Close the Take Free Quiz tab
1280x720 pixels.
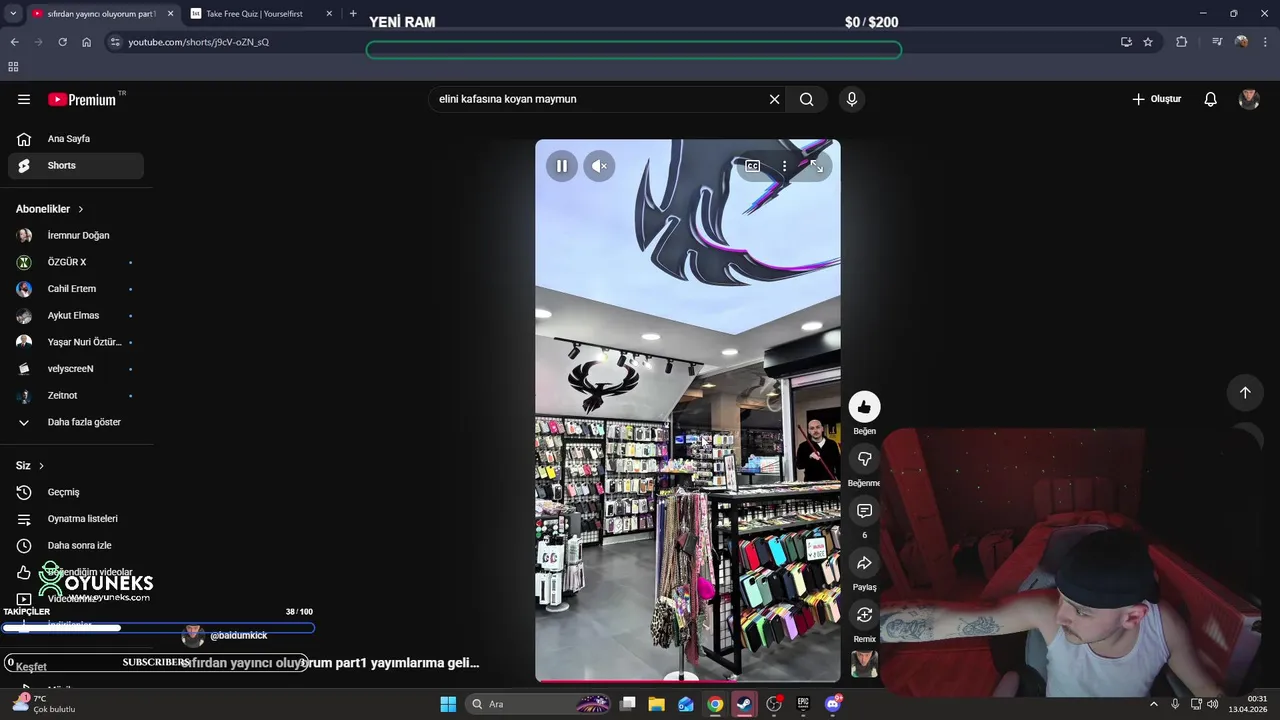(x=329, y=14)
